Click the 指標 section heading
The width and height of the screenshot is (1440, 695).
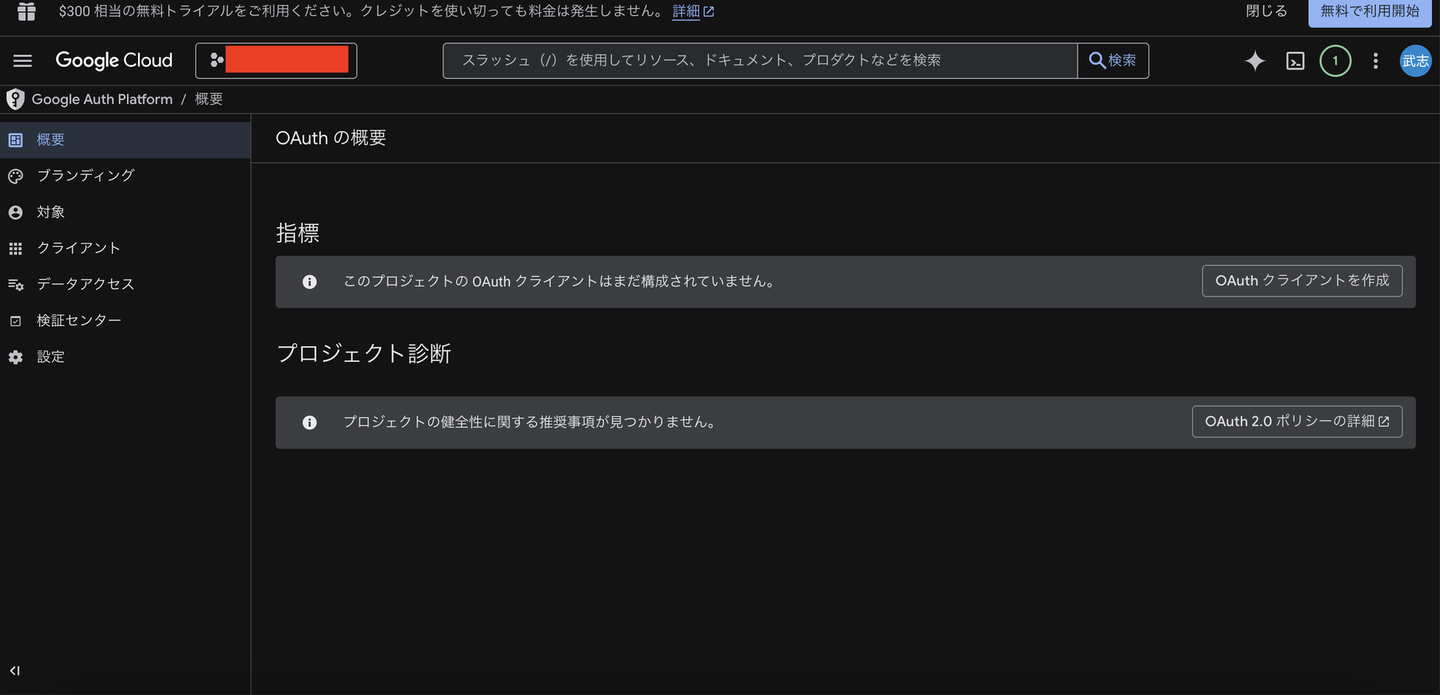coord(298,233)
